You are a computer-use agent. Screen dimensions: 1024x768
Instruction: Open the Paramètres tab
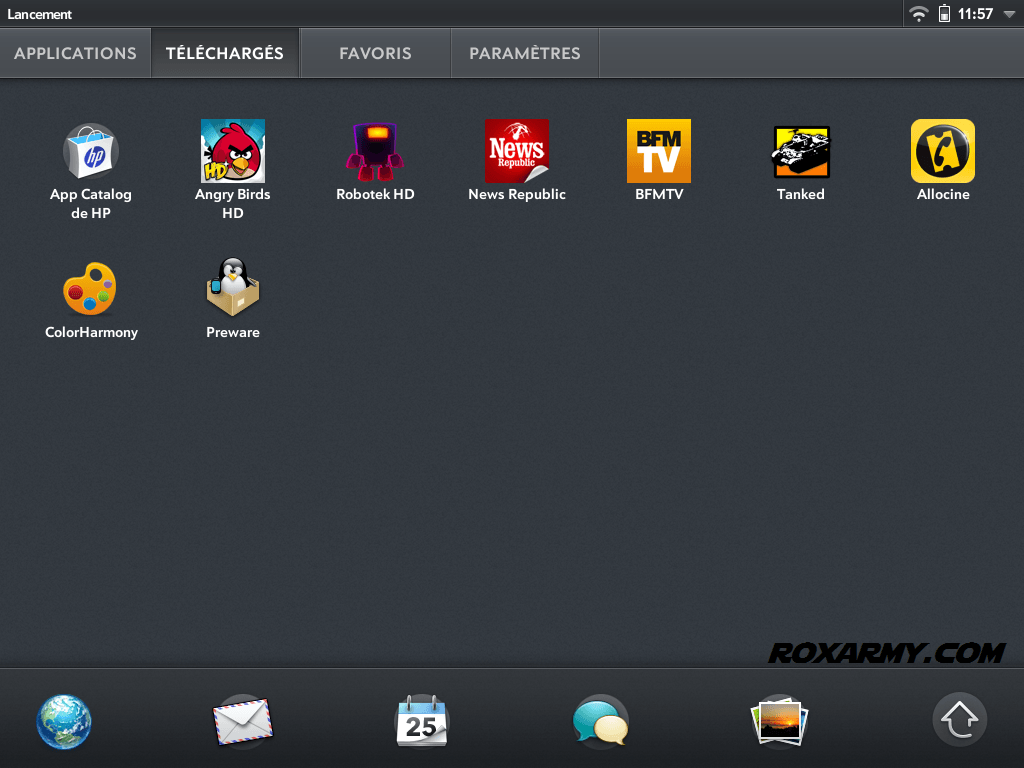[525, 53]
